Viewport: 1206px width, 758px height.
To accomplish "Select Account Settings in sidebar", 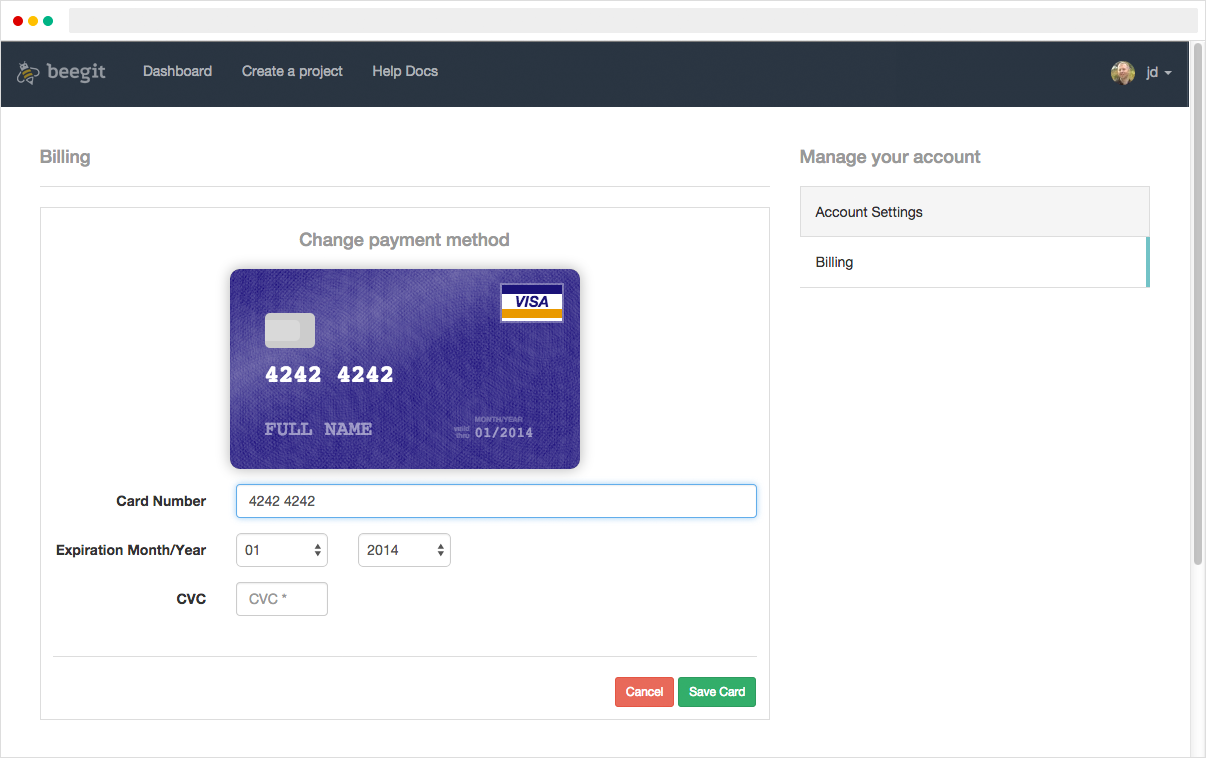I will [x=975, y=212].
